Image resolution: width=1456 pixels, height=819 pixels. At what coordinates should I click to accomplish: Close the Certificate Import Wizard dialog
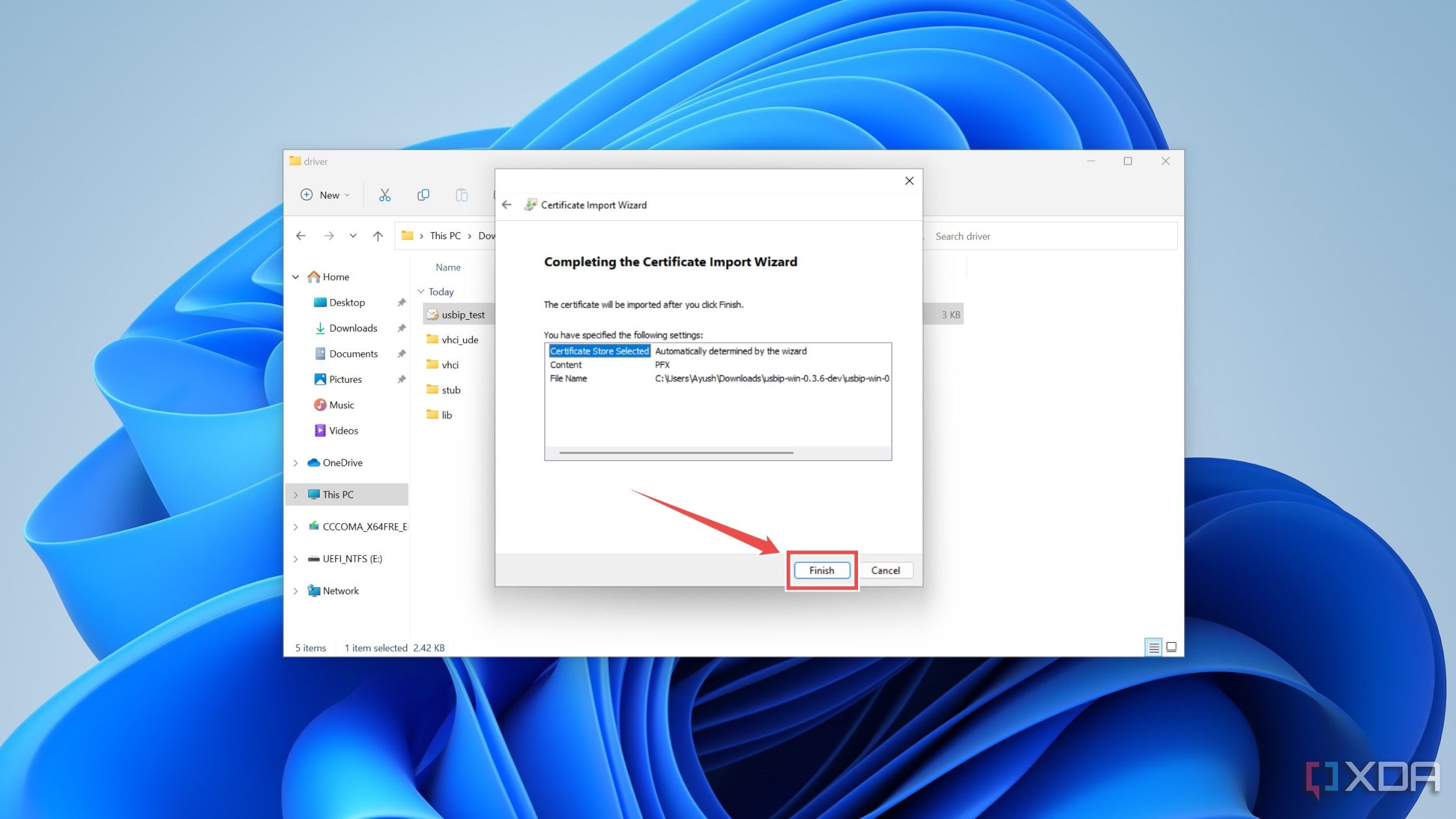908,181
